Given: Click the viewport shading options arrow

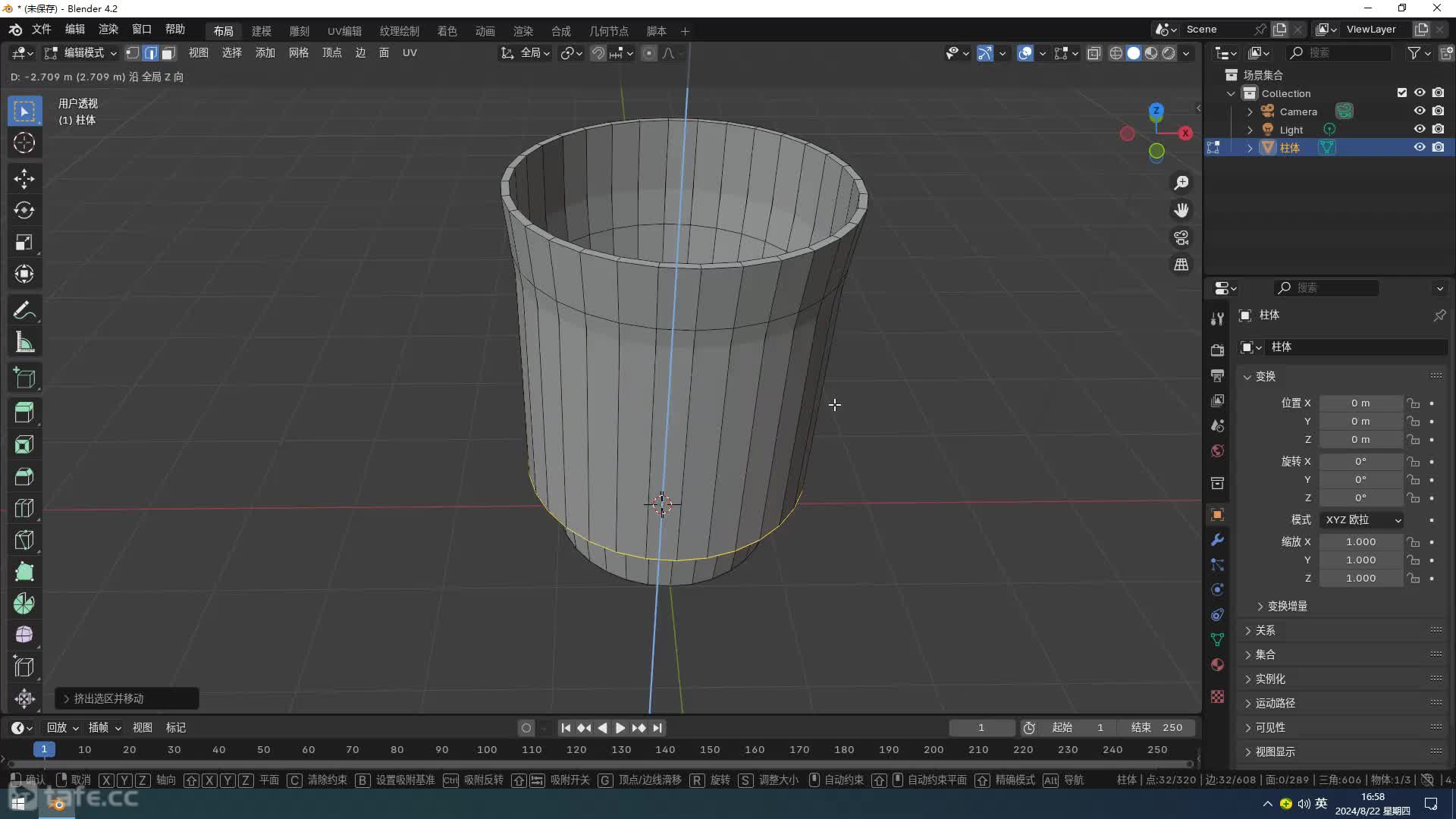Looking at the screenshot, I should (1186, 53).
